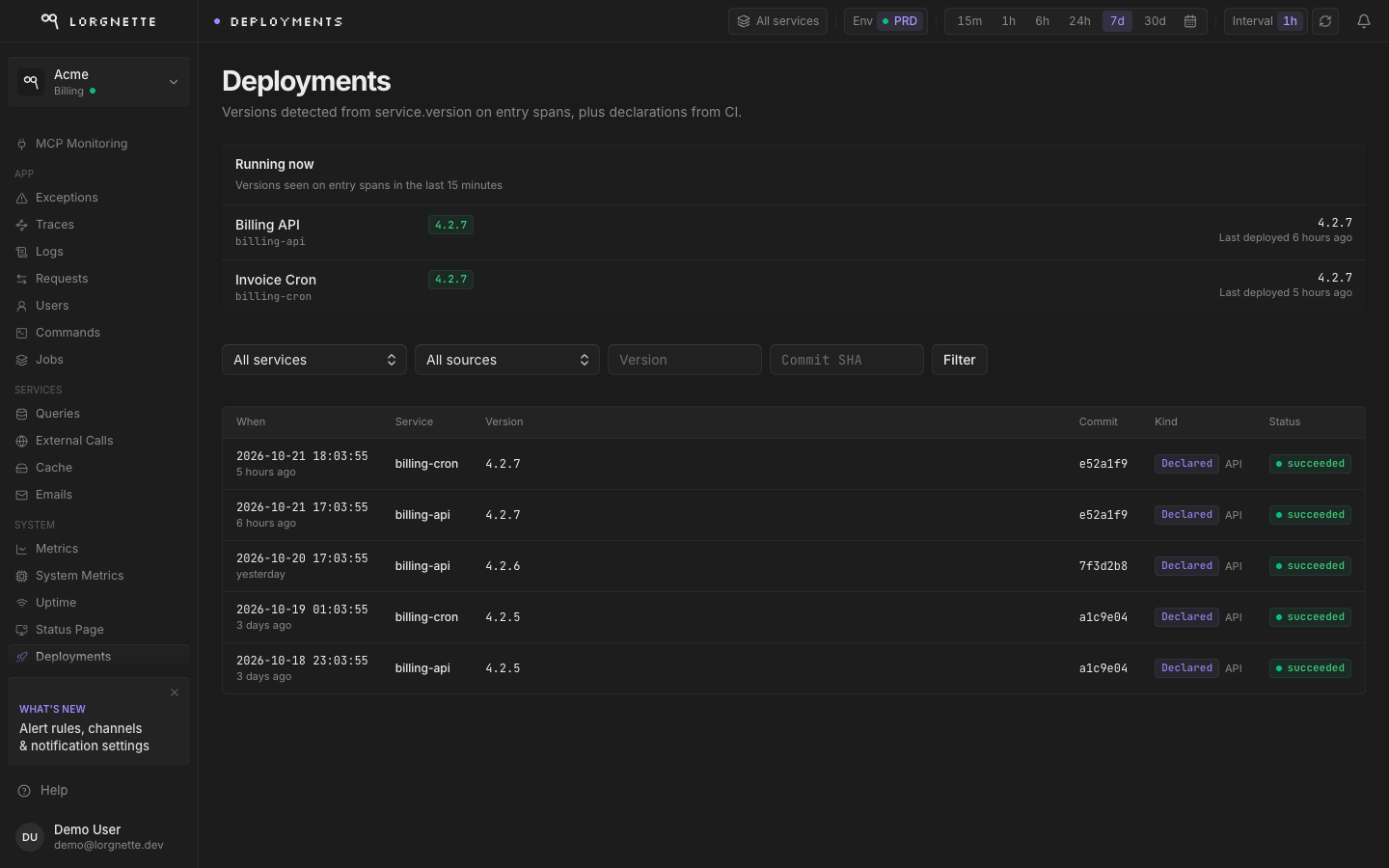Open notifications bell icon
Viewport: 1389px width, 868px height.
[1364, 21]
